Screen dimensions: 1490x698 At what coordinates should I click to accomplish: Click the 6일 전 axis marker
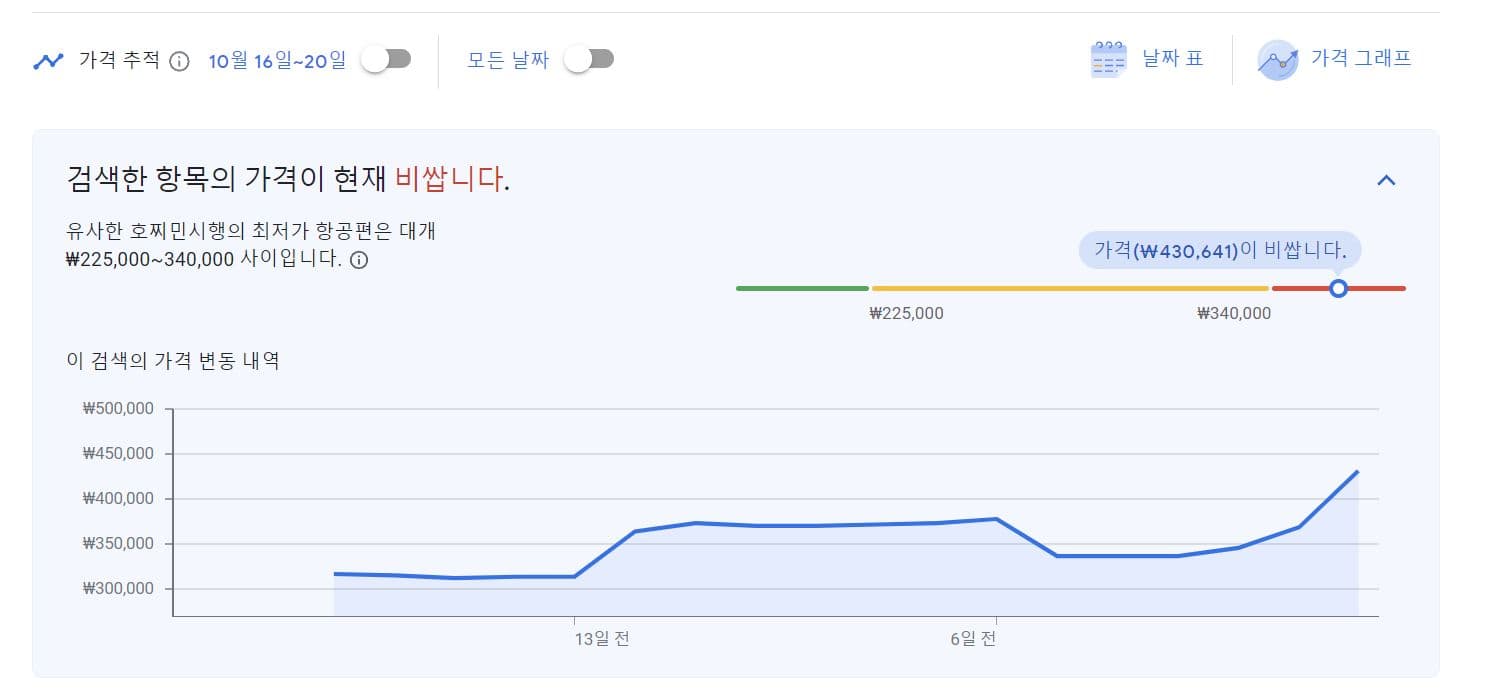tap(973, 639)
